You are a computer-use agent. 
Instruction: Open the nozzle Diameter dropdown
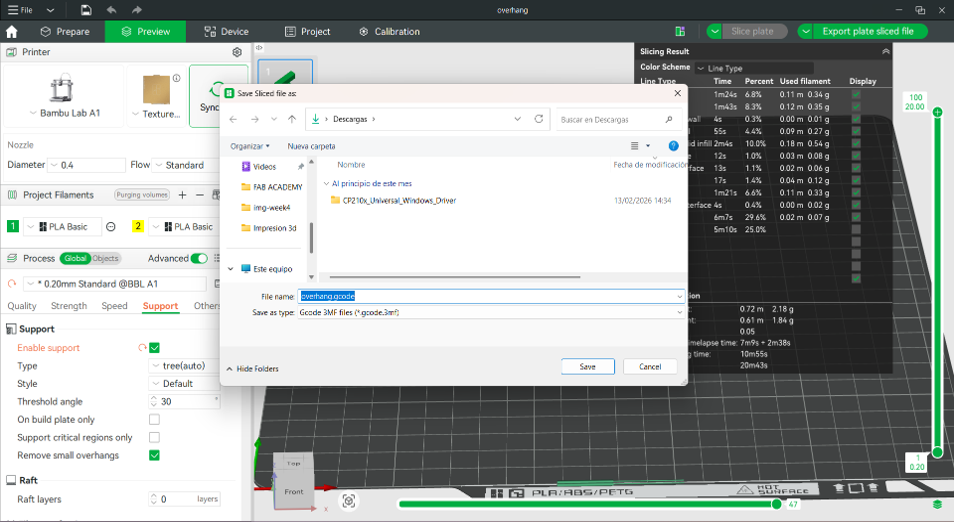click(x=87, y=165)
